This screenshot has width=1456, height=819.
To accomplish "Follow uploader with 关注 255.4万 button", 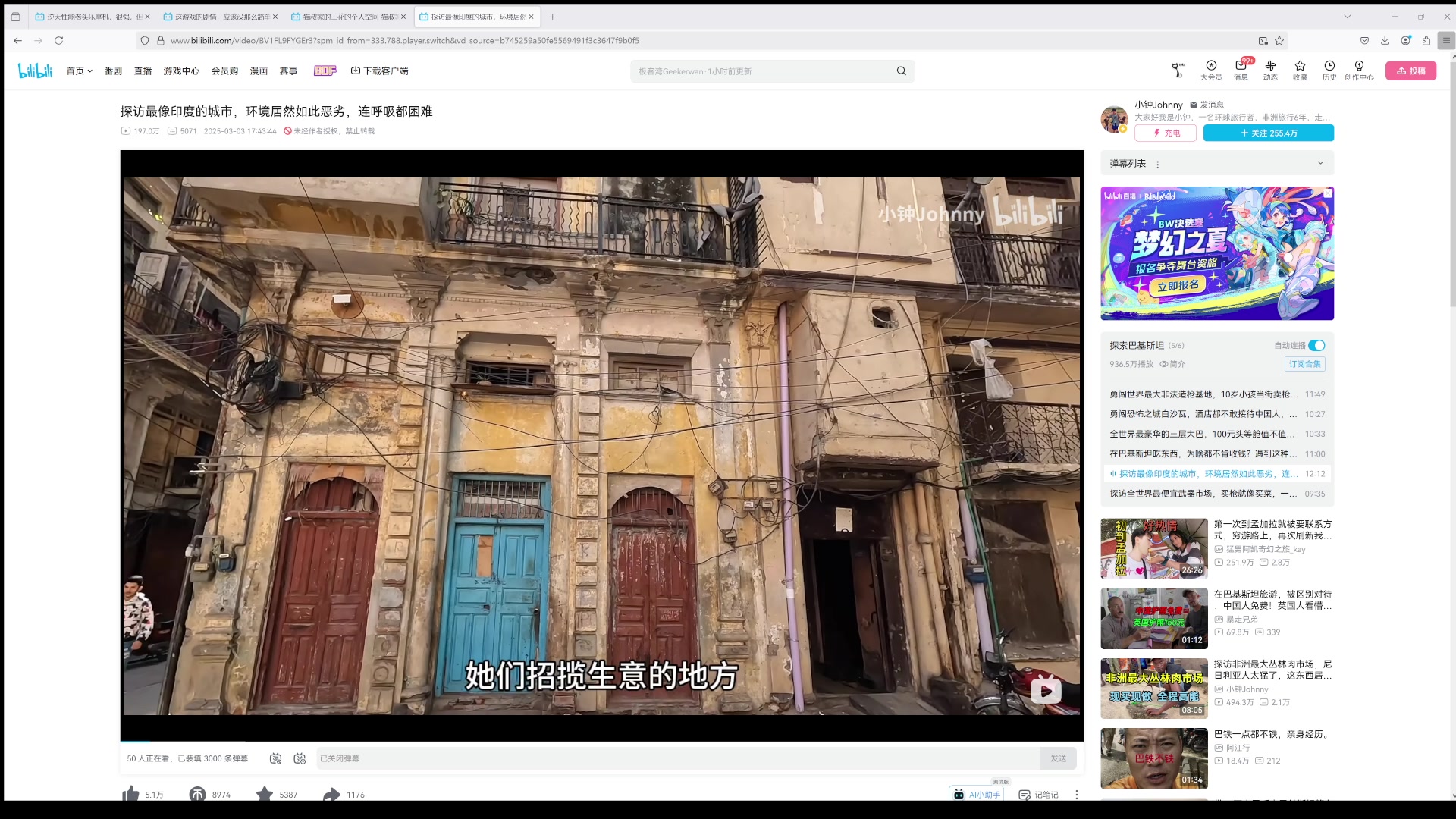I will click(x=1268, y=133).
